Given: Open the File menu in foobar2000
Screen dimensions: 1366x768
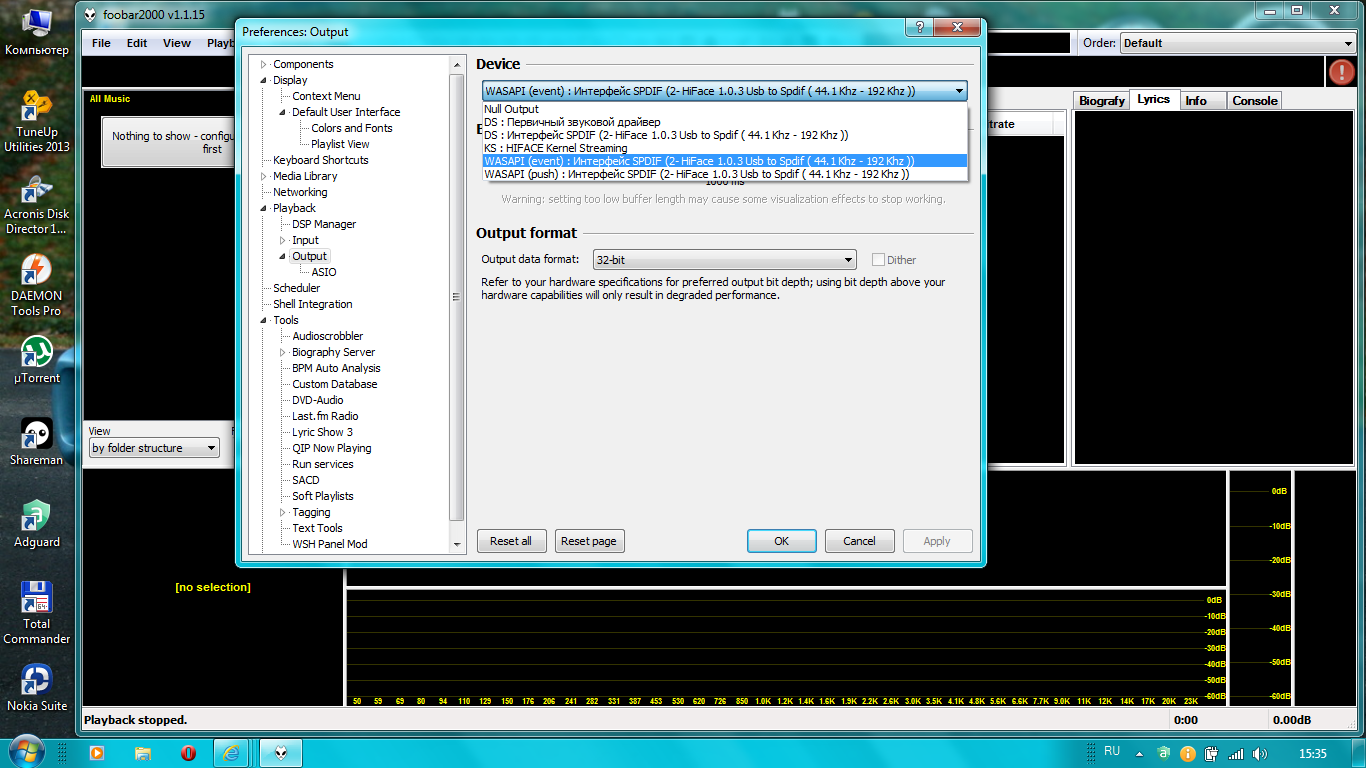Looking at the screenshot, I should (x=101, y=43).
